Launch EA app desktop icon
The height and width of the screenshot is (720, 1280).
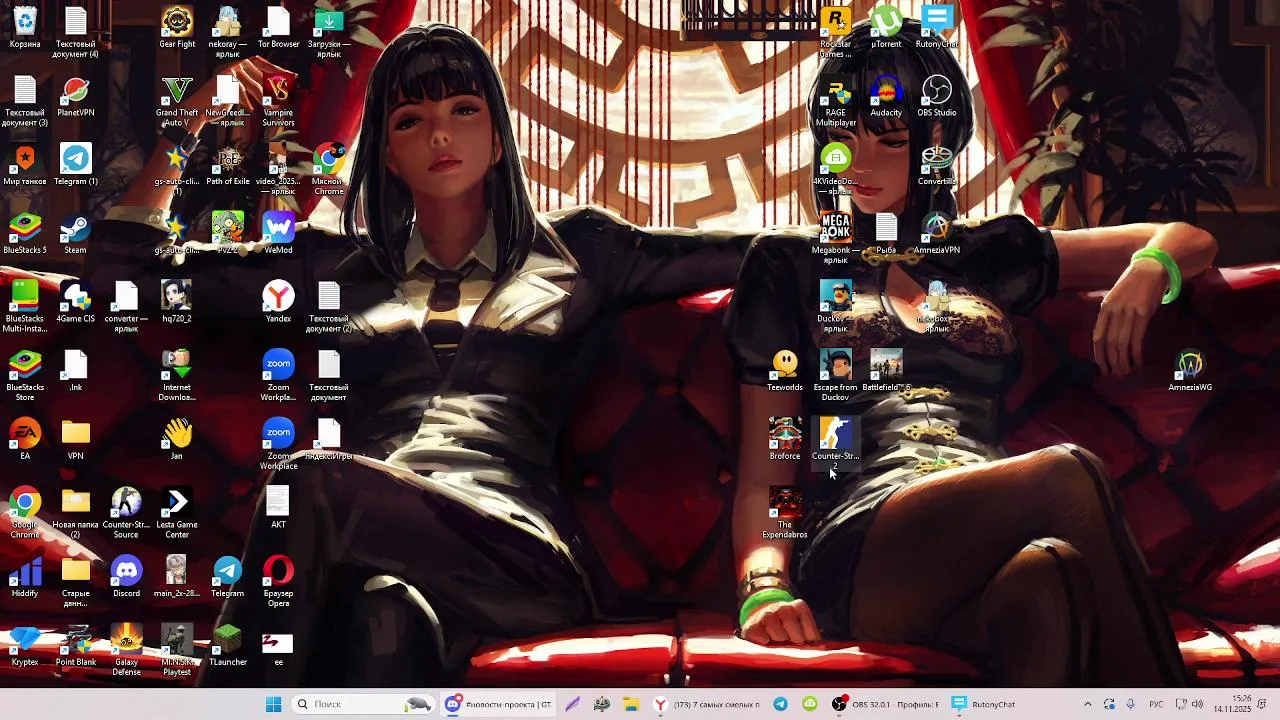(25, 439)
